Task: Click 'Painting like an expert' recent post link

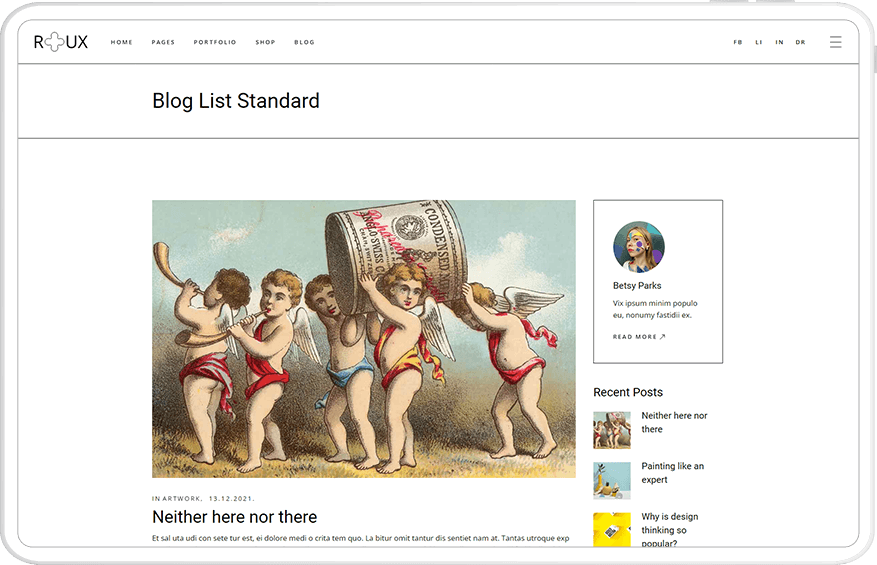Action: (x=672, y=473)
